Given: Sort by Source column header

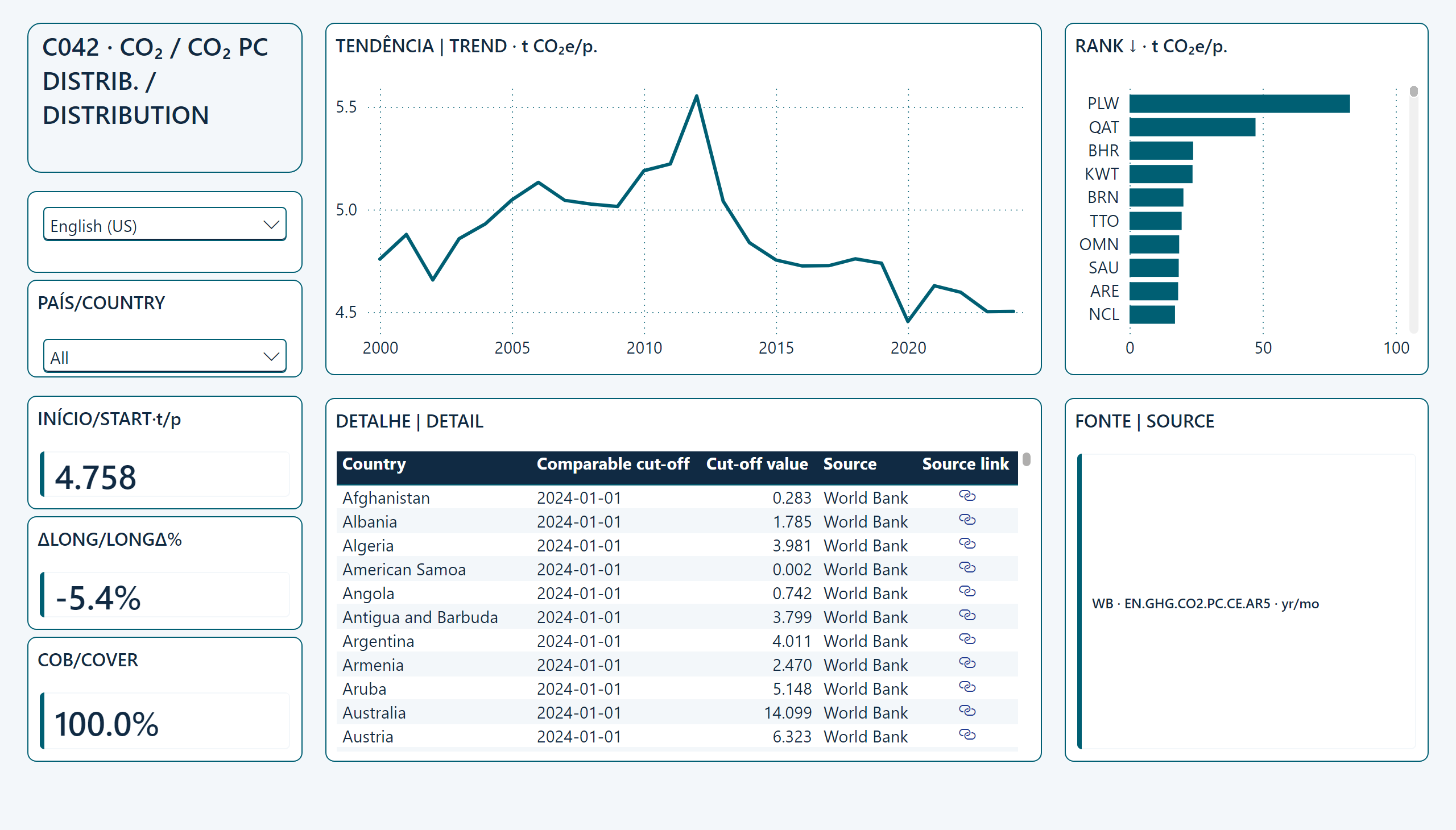Looking at the screenshot, I should (x=850, y=464).
